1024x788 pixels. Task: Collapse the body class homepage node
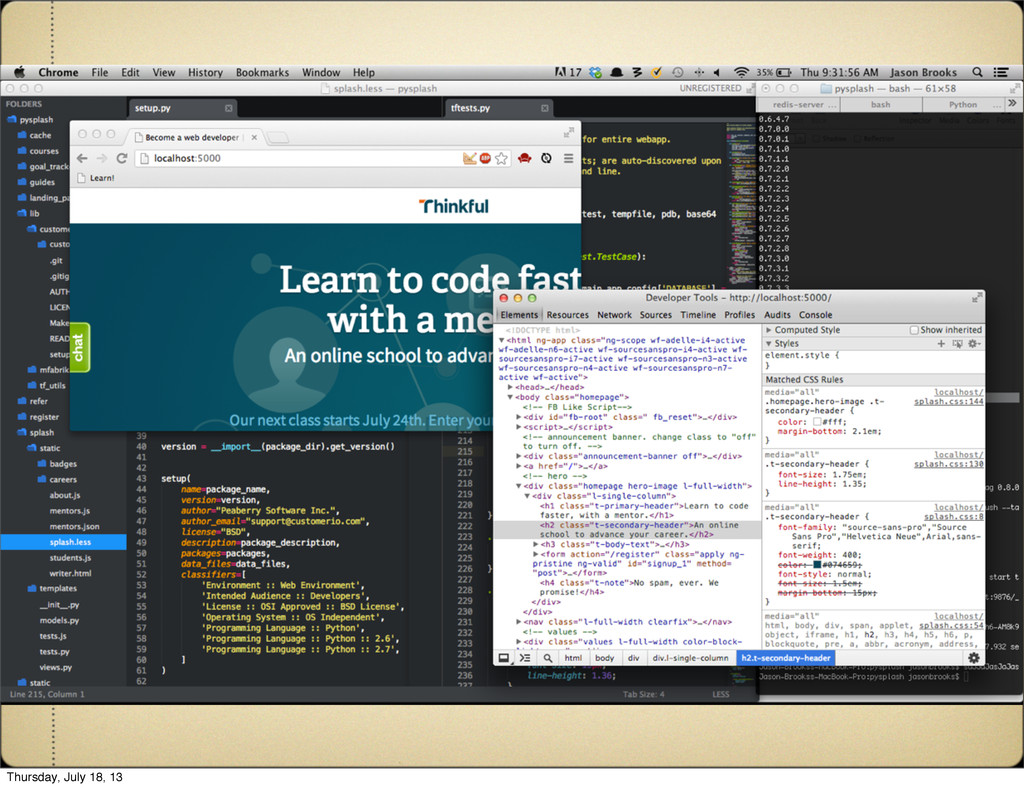[x=510, y=397]
